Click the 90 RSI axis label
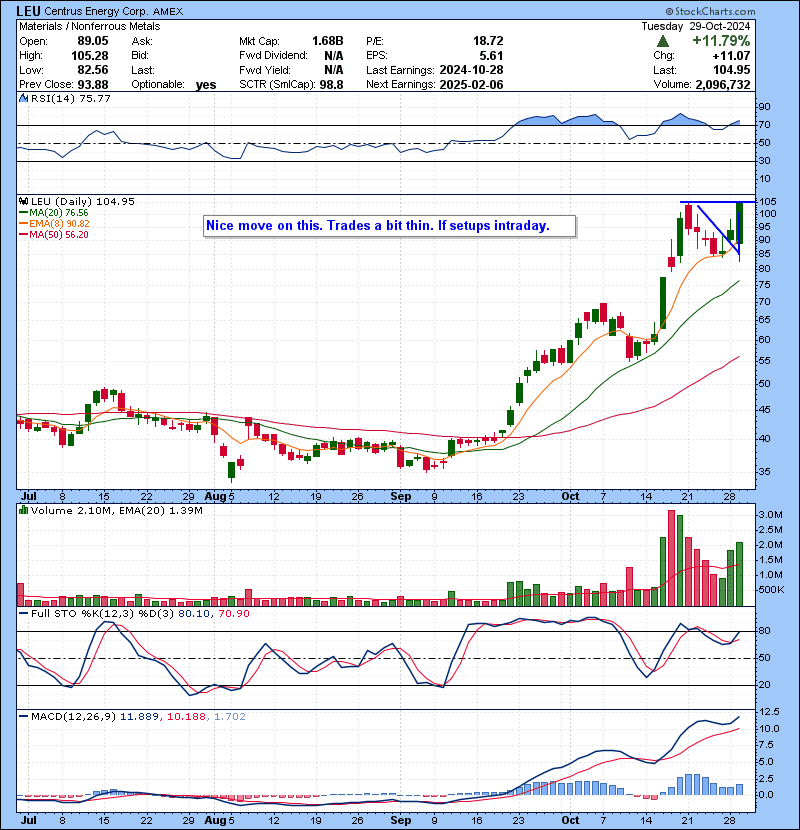Viewport: 800px width, 830px height. point(765,106)
